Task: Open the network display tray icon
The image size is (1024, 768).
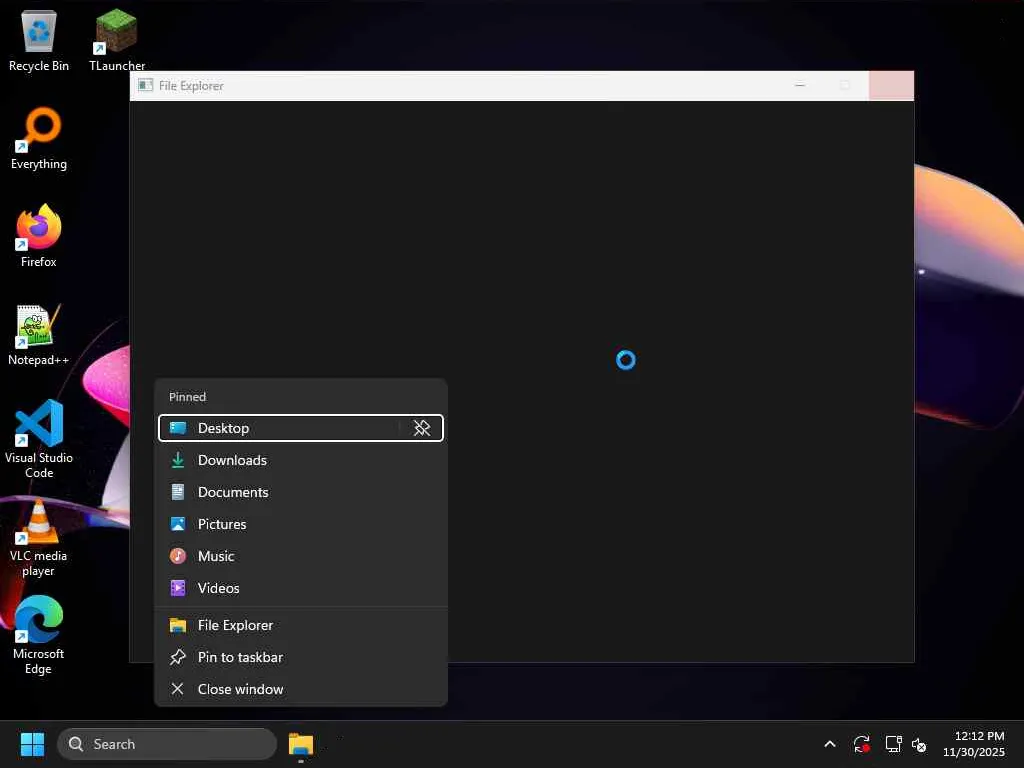Action: (x=893, y=744)
